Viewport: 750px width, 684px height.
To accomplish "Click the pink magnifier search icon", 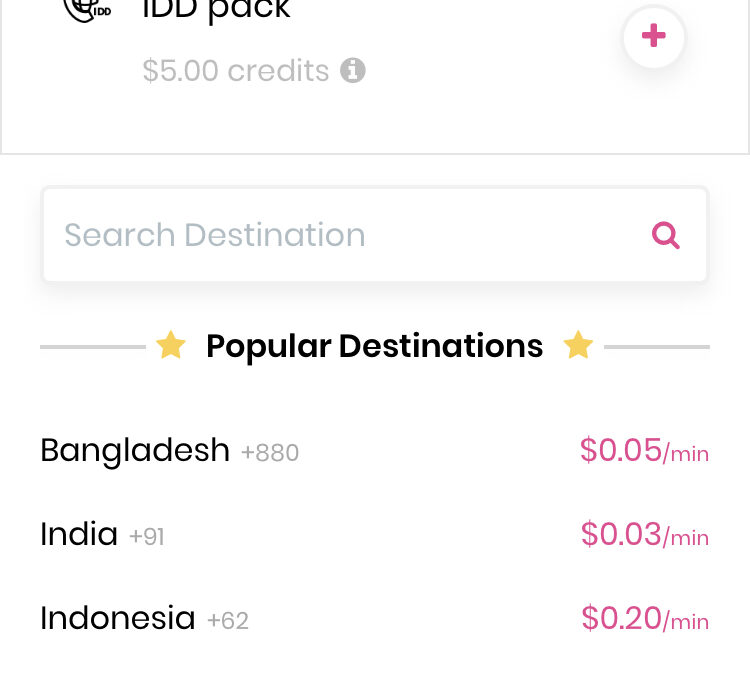I will (x=665, y=235).
